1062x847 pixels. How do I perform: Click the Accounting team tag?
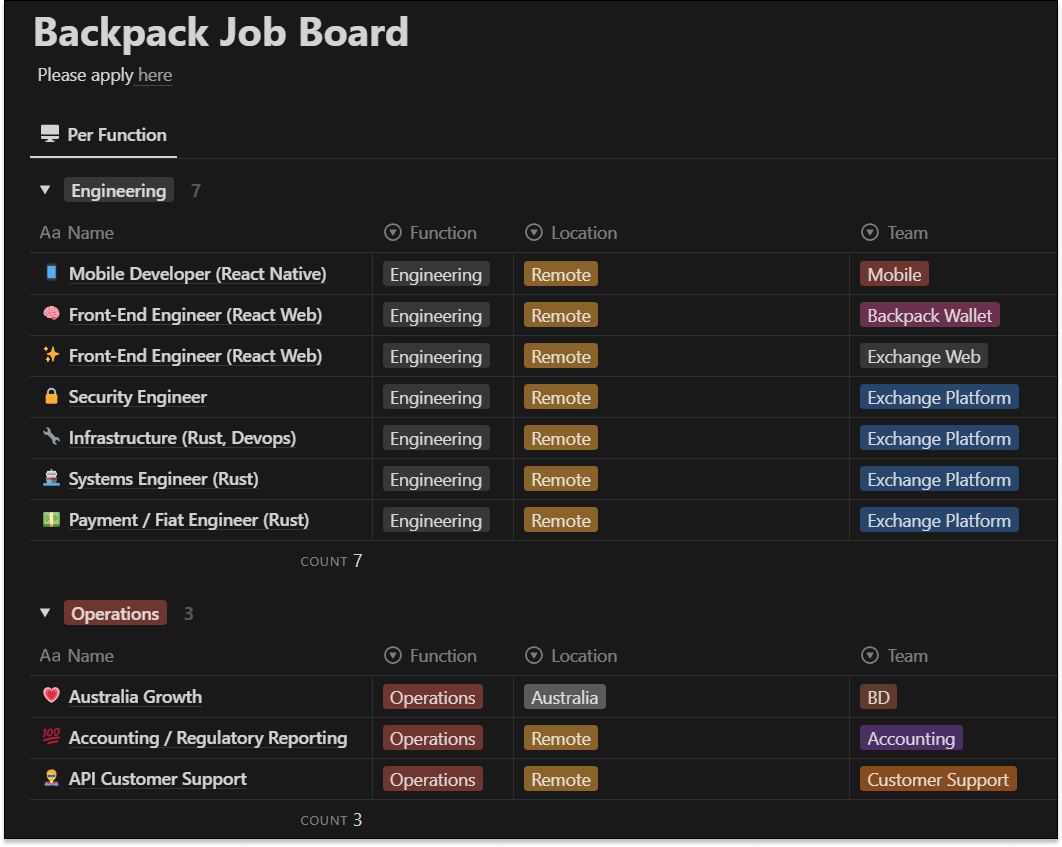tap(911, 739)
